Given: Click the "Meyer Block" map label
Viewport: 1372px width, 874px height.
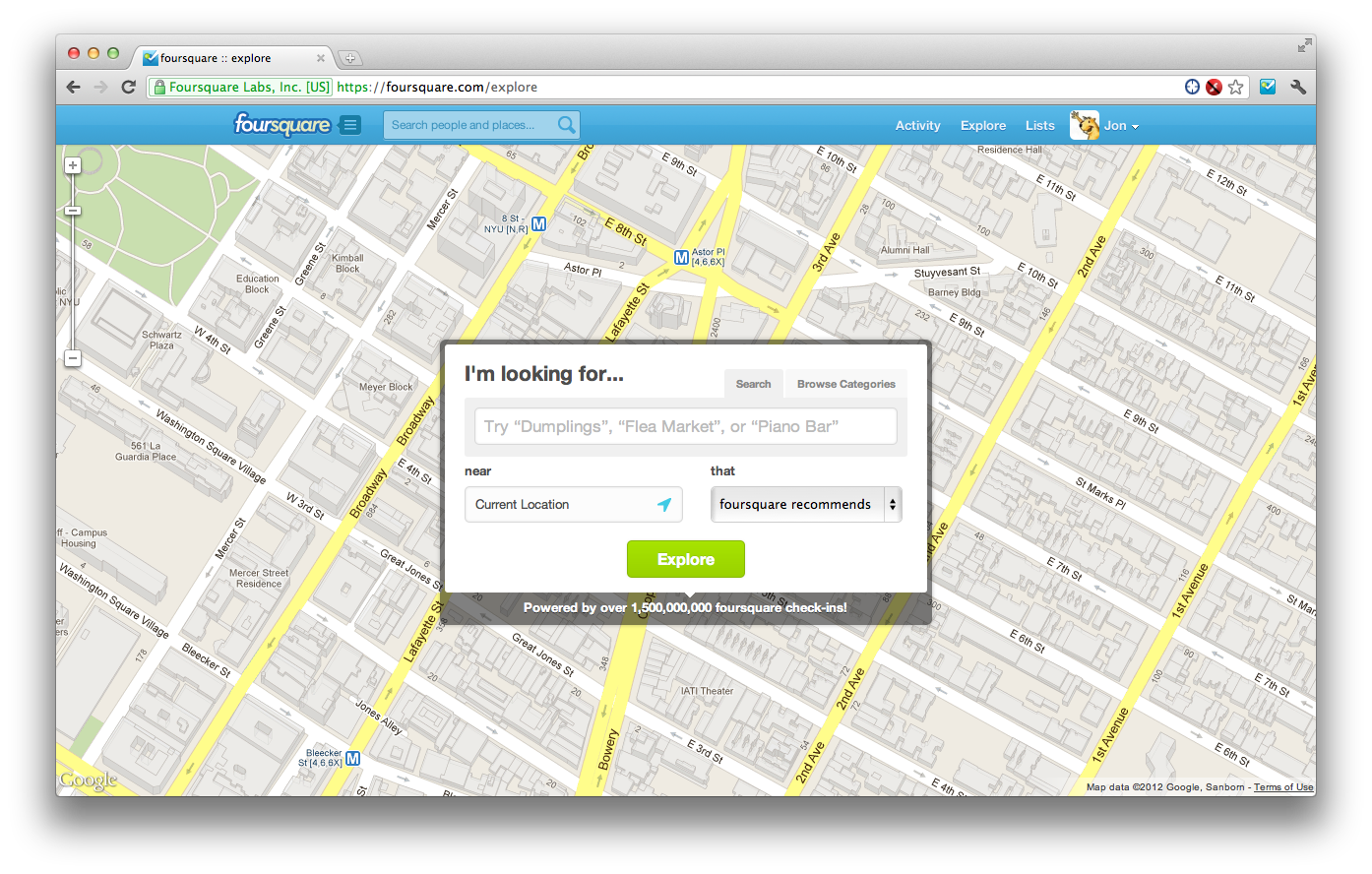Looking at the screenshot, I should (386, 387).
